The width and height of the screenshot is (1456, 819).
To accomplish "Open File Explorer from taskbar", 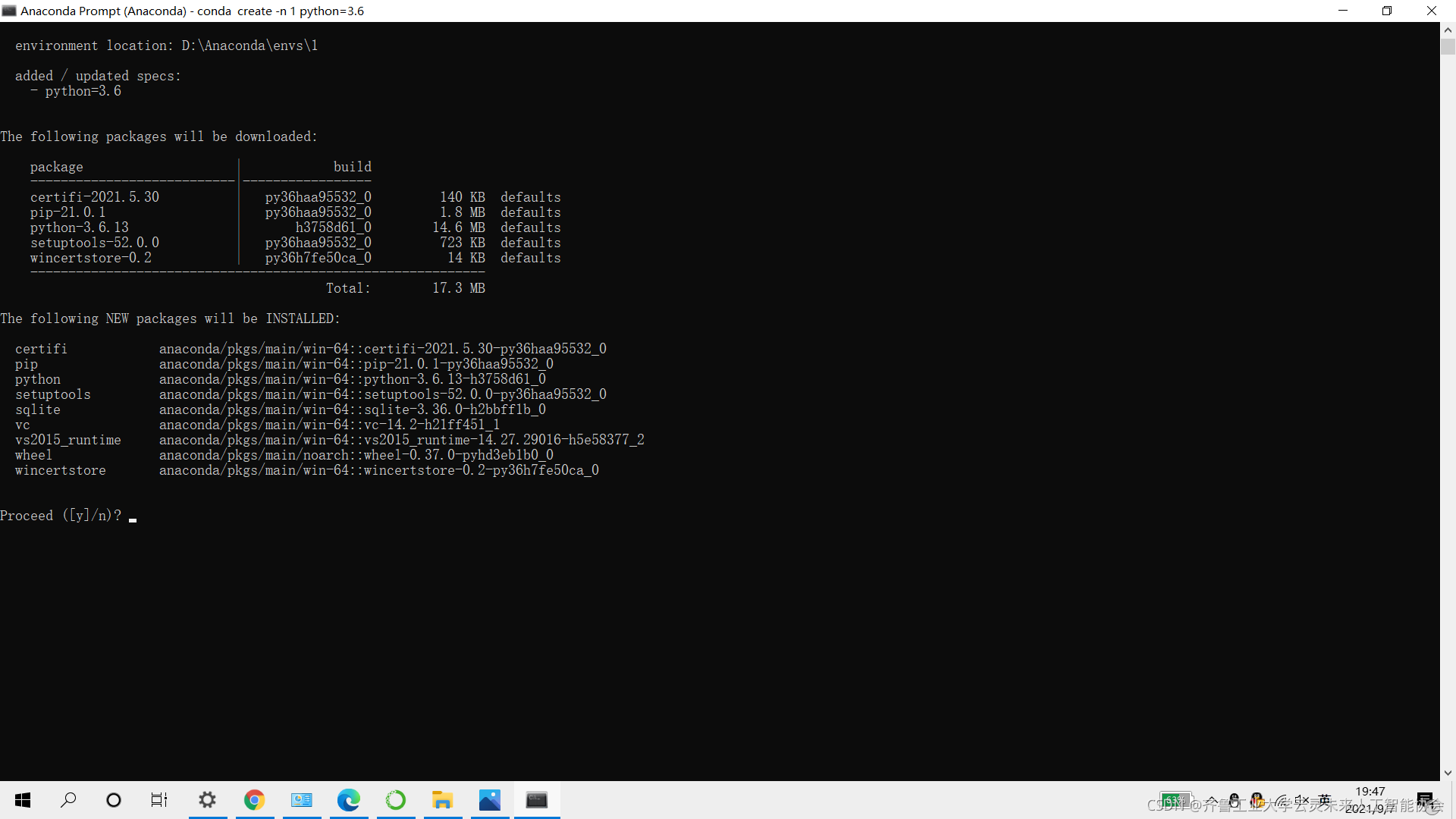I will (x=442, y=800).
